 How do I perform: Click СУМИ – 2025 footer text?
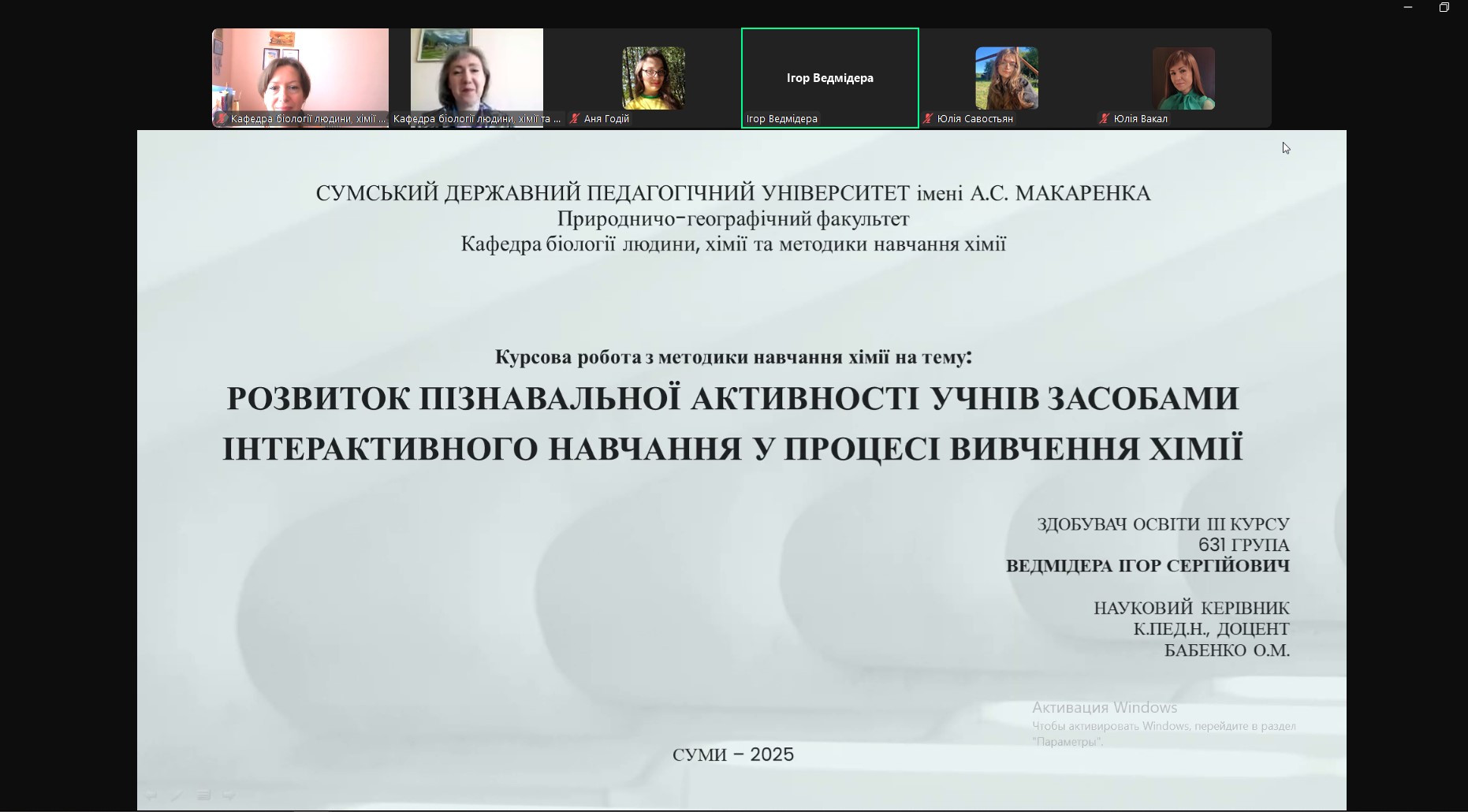[x=733, y=754]
